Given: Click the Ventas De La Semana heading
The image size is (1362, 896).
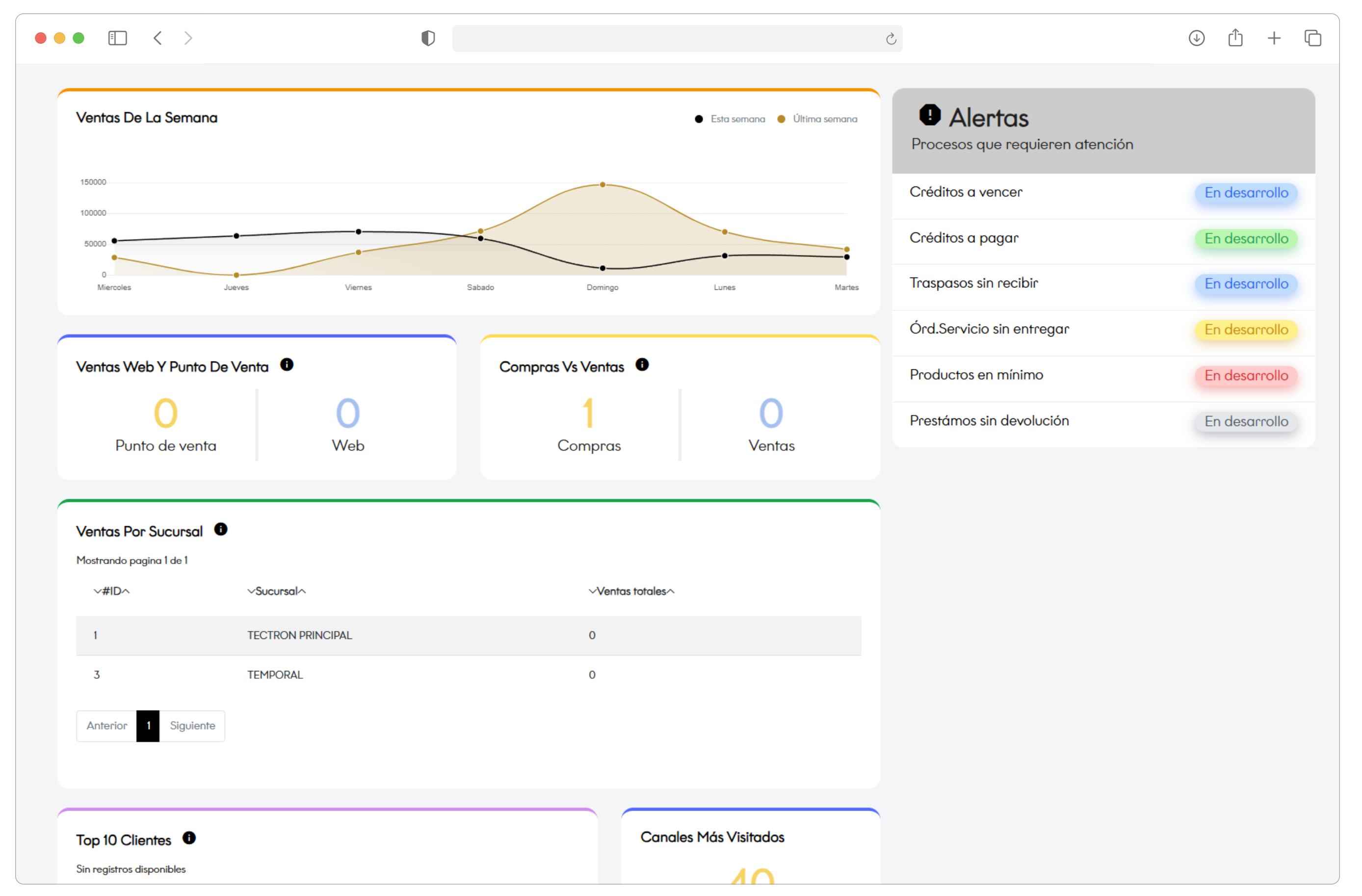Looking at the screenshot, I should tap(147, 118).
